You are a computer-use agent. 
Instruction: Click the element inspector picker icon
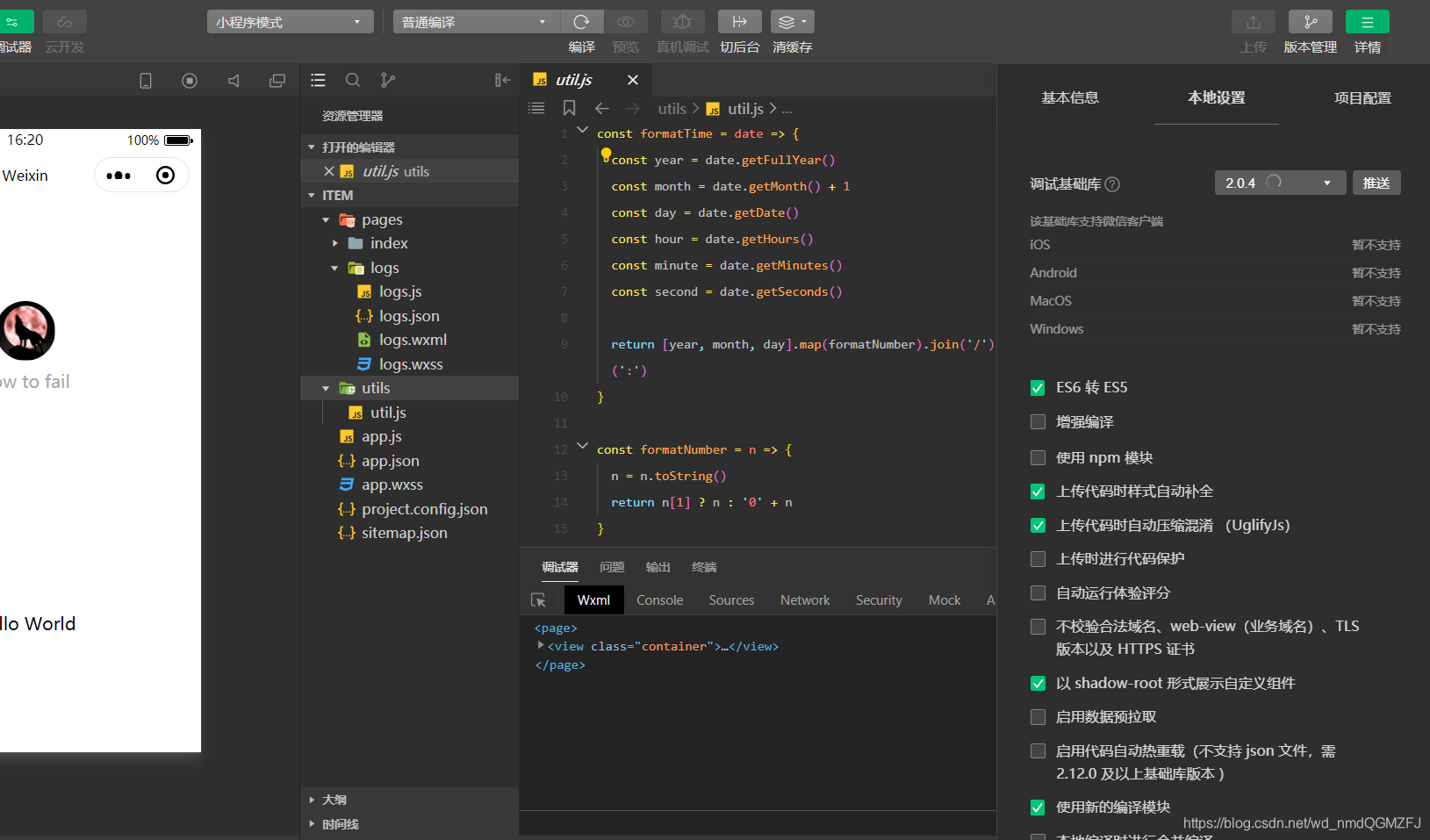[538, 600]
